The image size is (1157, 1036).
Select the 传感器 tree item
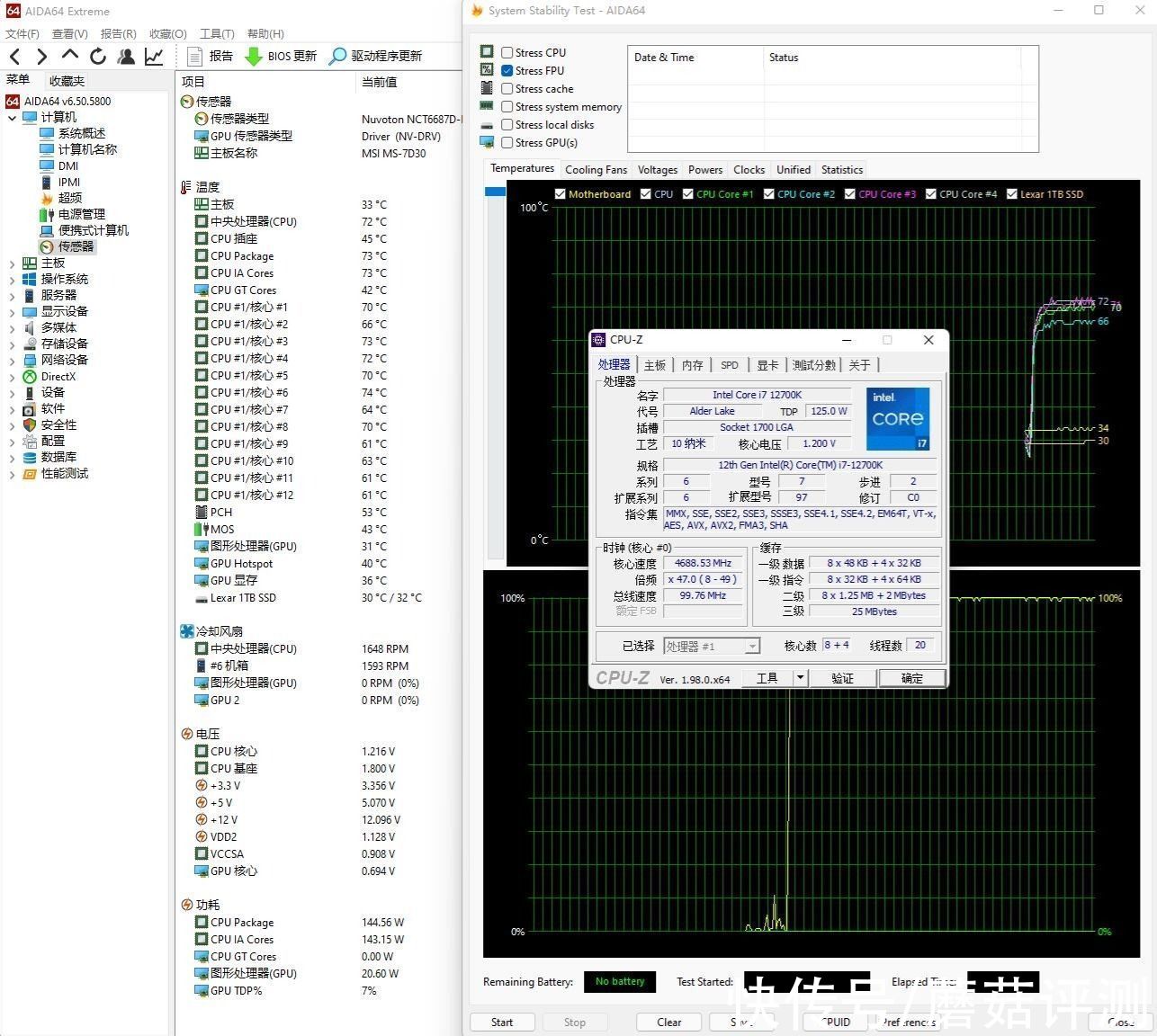pyautogui.click(x=76, y=246)
